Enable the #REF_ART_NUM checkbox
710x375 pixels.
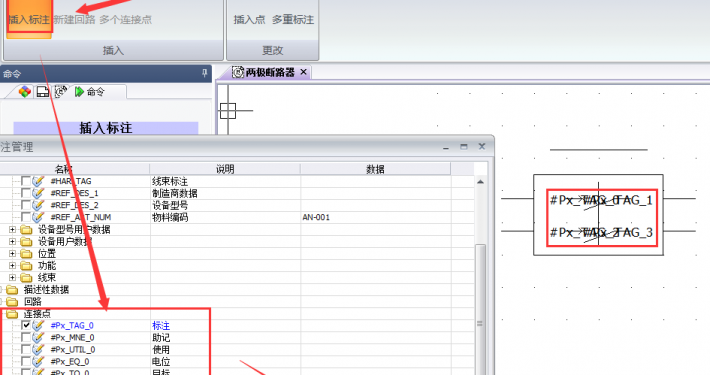click(x=26, y=217)
